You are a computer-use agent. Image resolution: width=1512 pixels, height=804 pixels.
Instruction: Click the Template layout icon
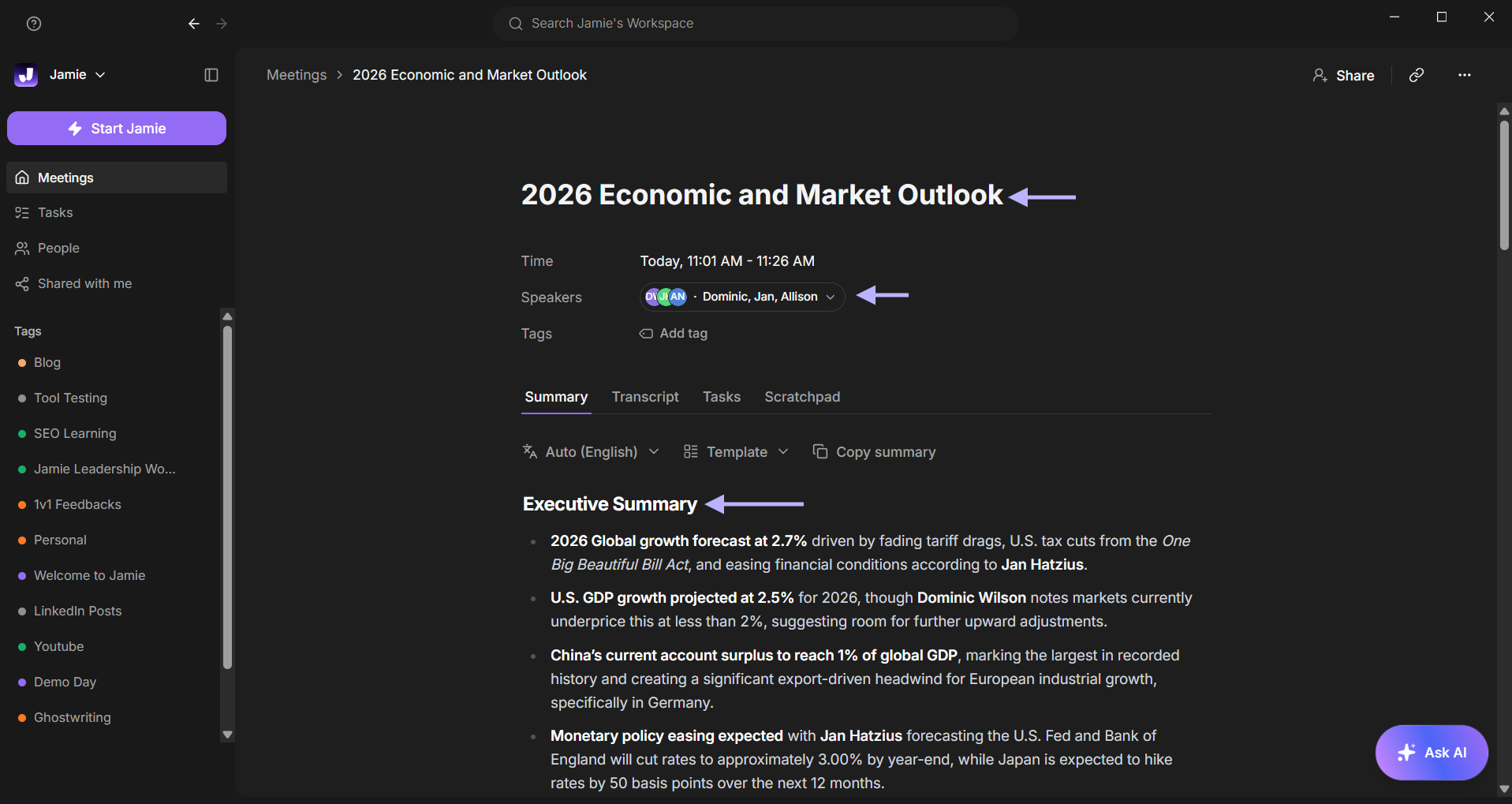point(691,451)
